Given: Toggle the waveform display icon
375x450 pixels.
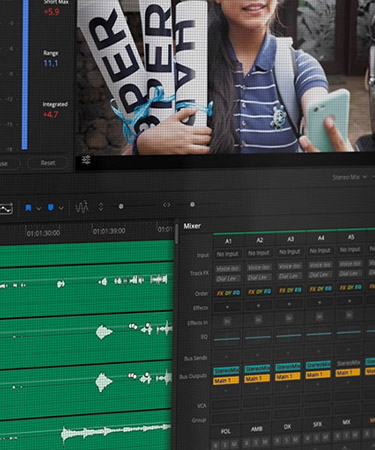Looking at the screenshot, I should click(x=82, y=207).
